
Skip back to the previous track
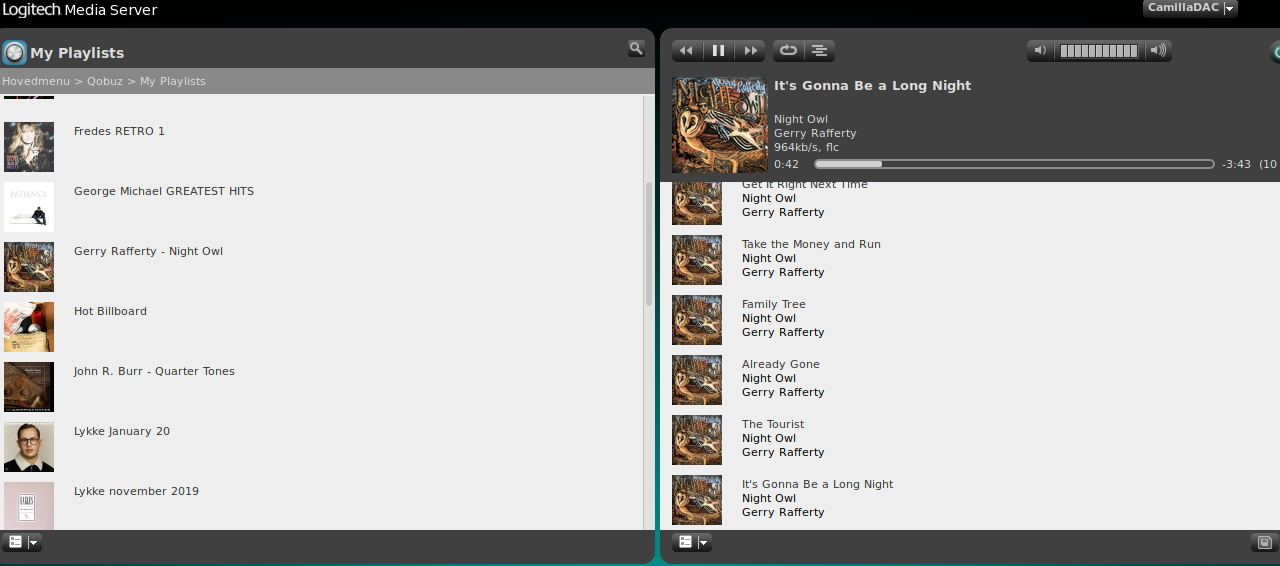point(687,51)
